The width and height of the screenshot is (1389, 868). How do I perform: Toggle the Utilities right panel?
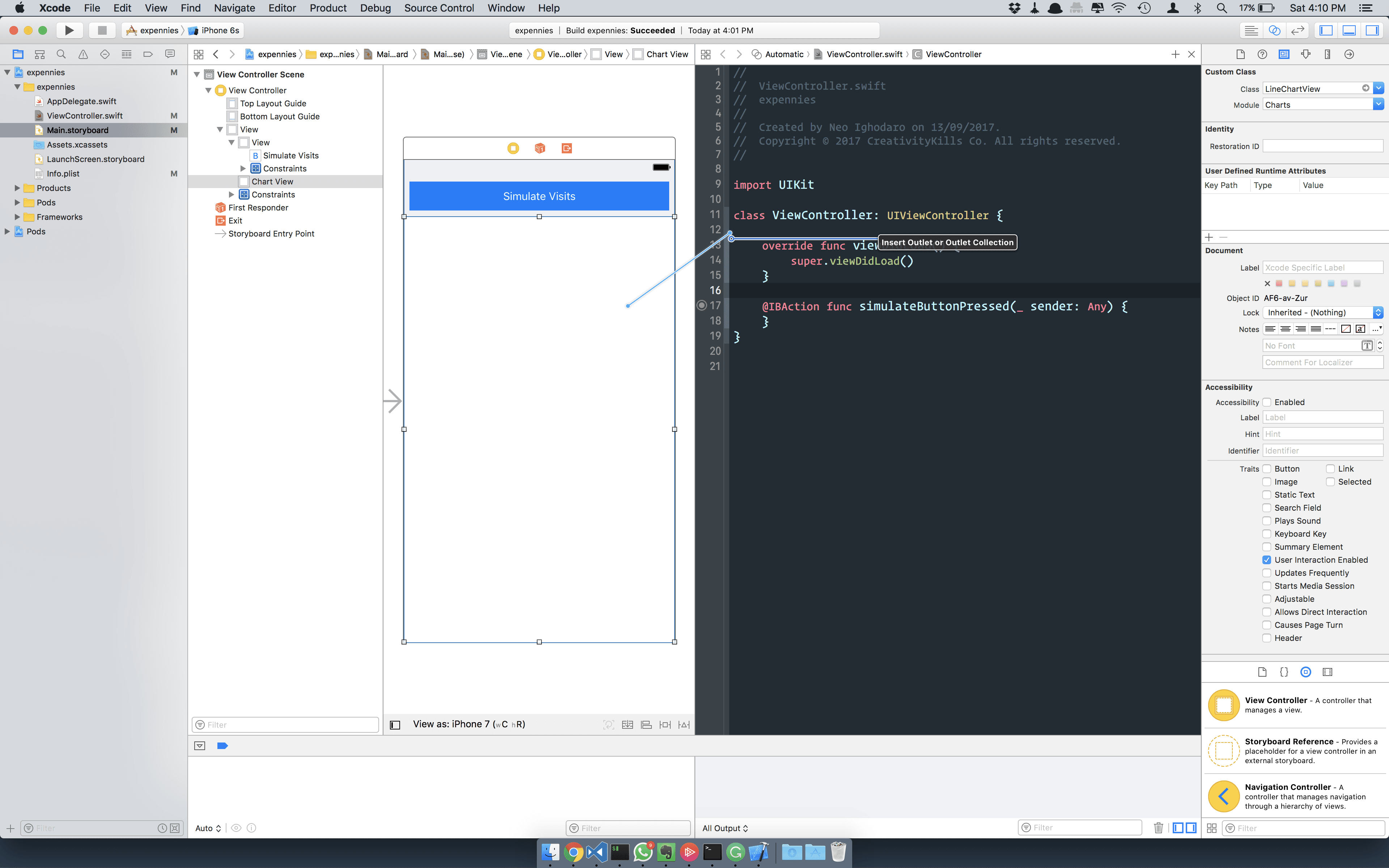coord(1372,30)
